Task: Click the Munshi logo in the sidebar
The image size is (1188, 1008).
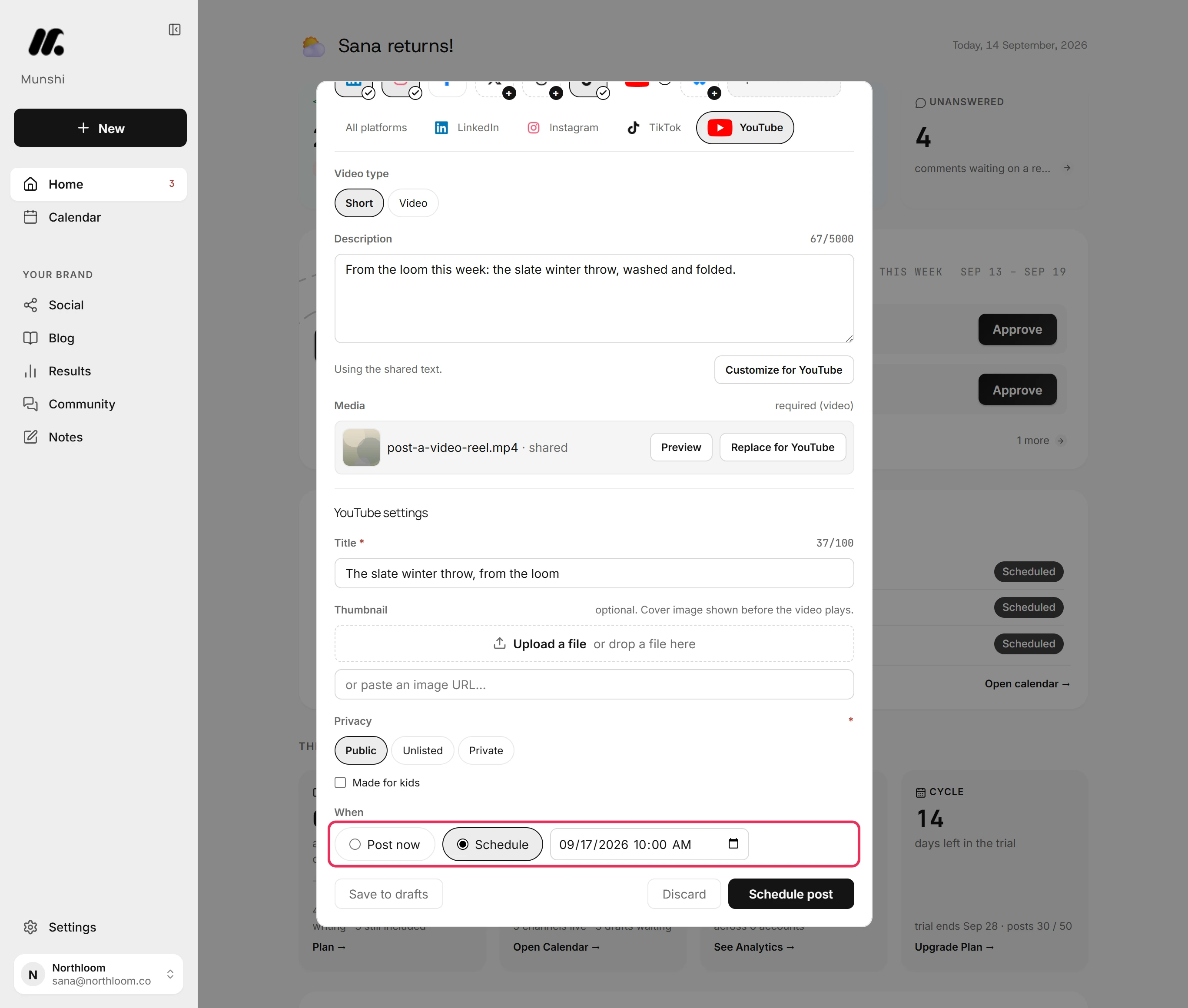Action: 46,42
